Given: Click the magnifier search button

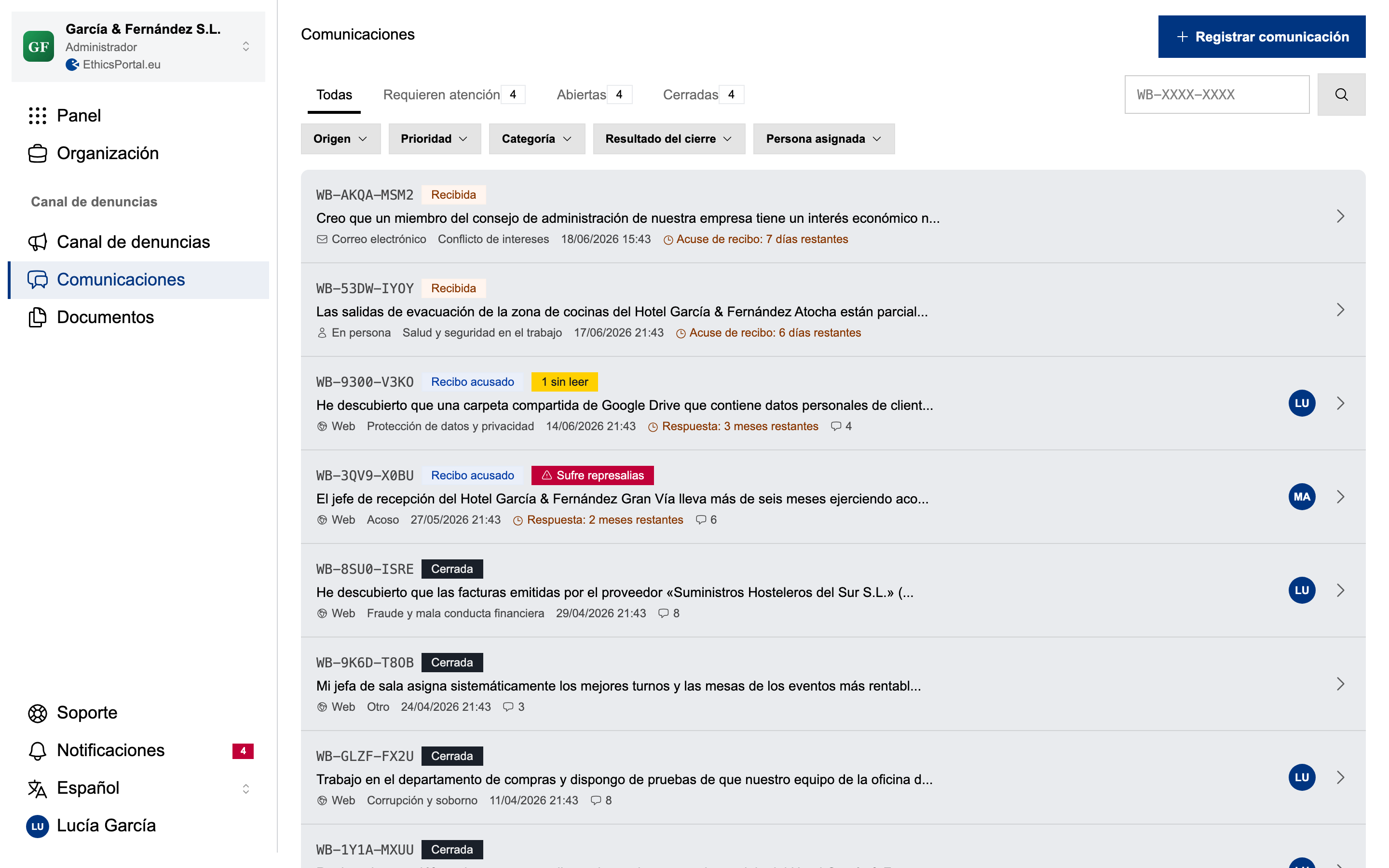Looking at the screenshot, I should 1341,95.
